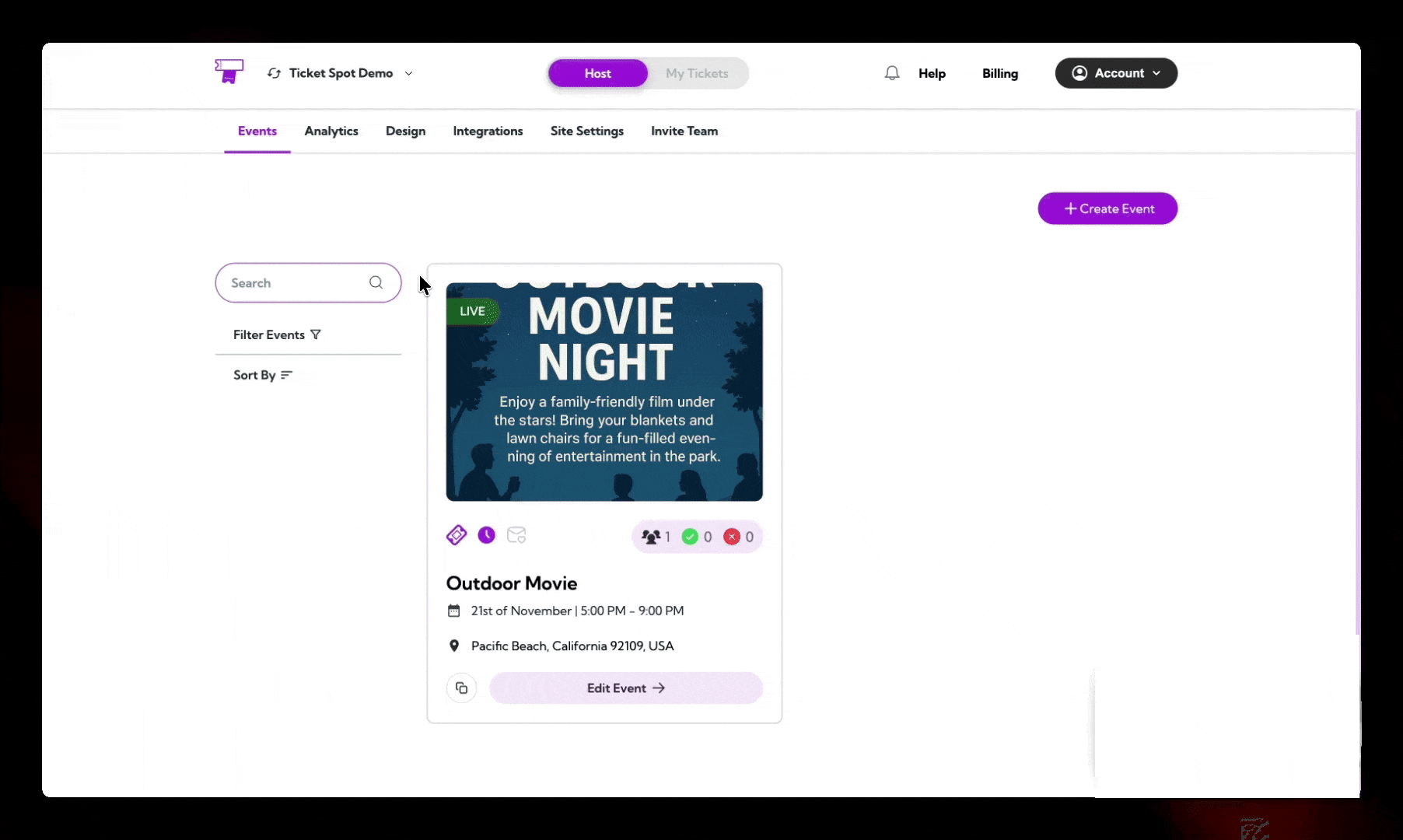Click the Create Event button
Image resolution: width=1403 pixels, height=840 pixels.
1107,208
